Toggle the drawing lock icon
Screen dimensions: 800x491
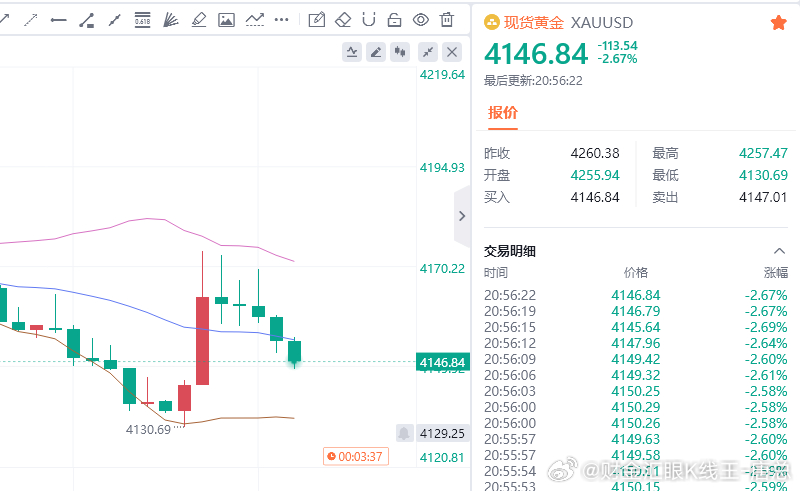(394, 20)
